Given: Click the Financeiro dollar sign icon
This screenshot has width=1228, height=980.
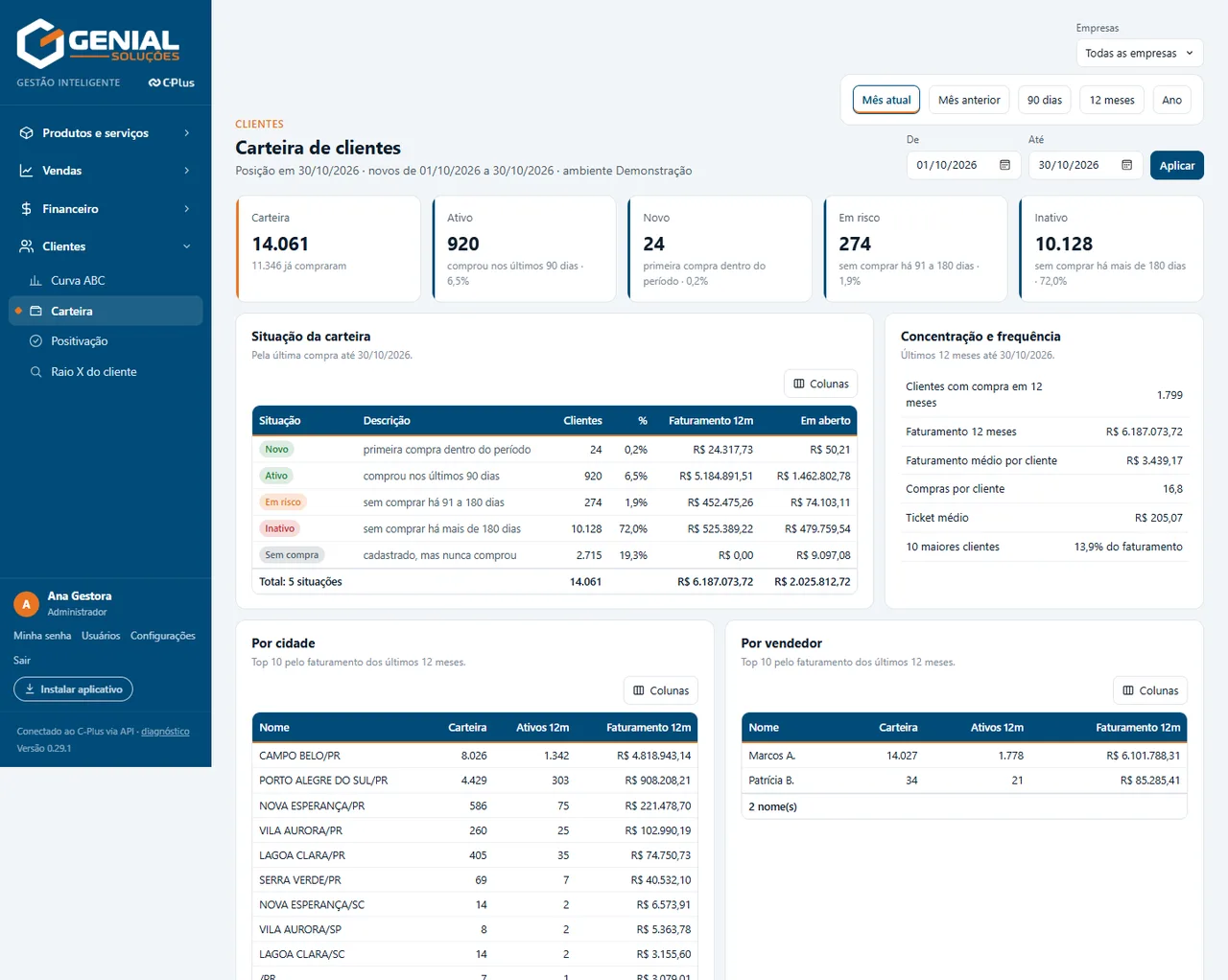Looking at the screenshot, I should click(x=27, y=209).
